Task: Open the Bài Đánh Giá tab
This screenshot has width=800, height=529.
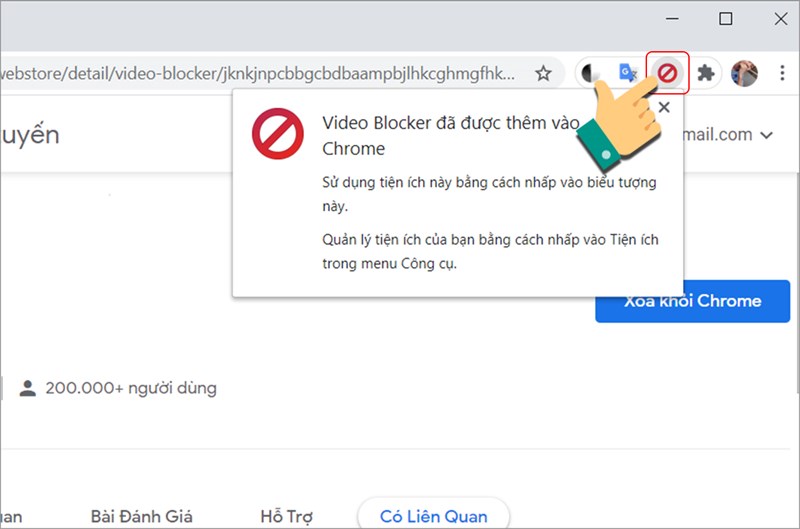Action: (x=142, y=517)
